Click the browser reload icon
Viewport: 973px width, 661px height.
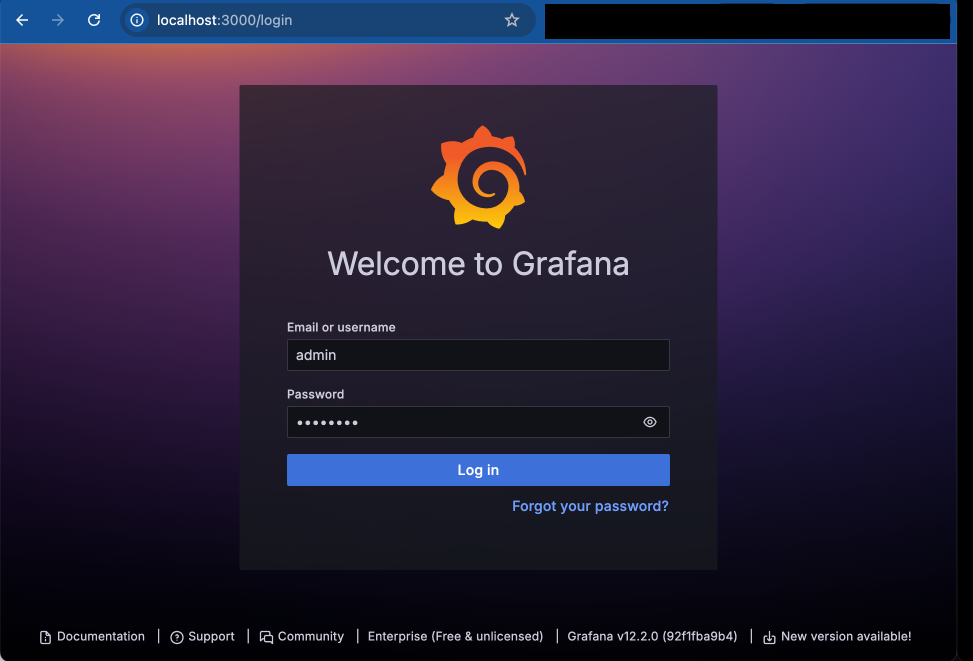pos(93,19)
